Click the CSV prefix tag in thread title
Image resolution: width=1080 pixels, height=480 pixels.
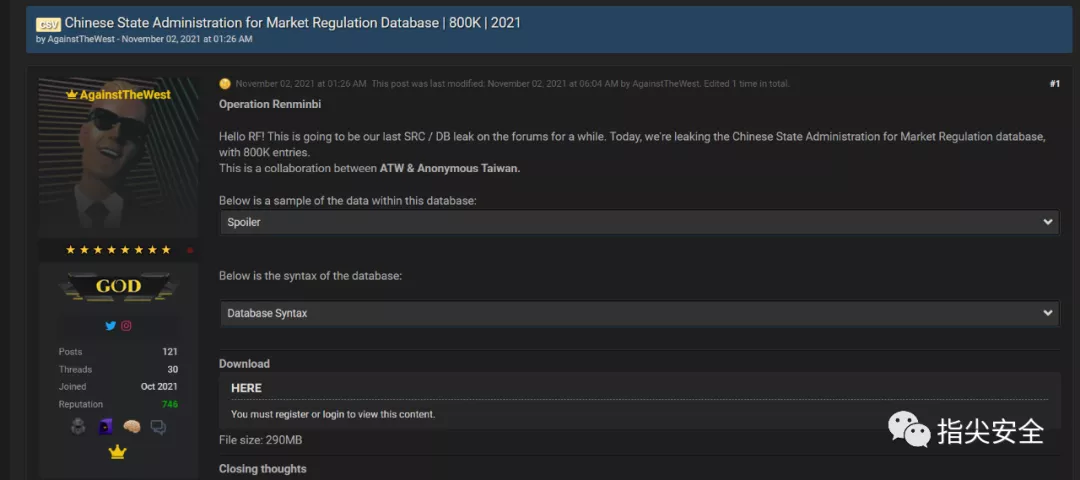point(48,24)
